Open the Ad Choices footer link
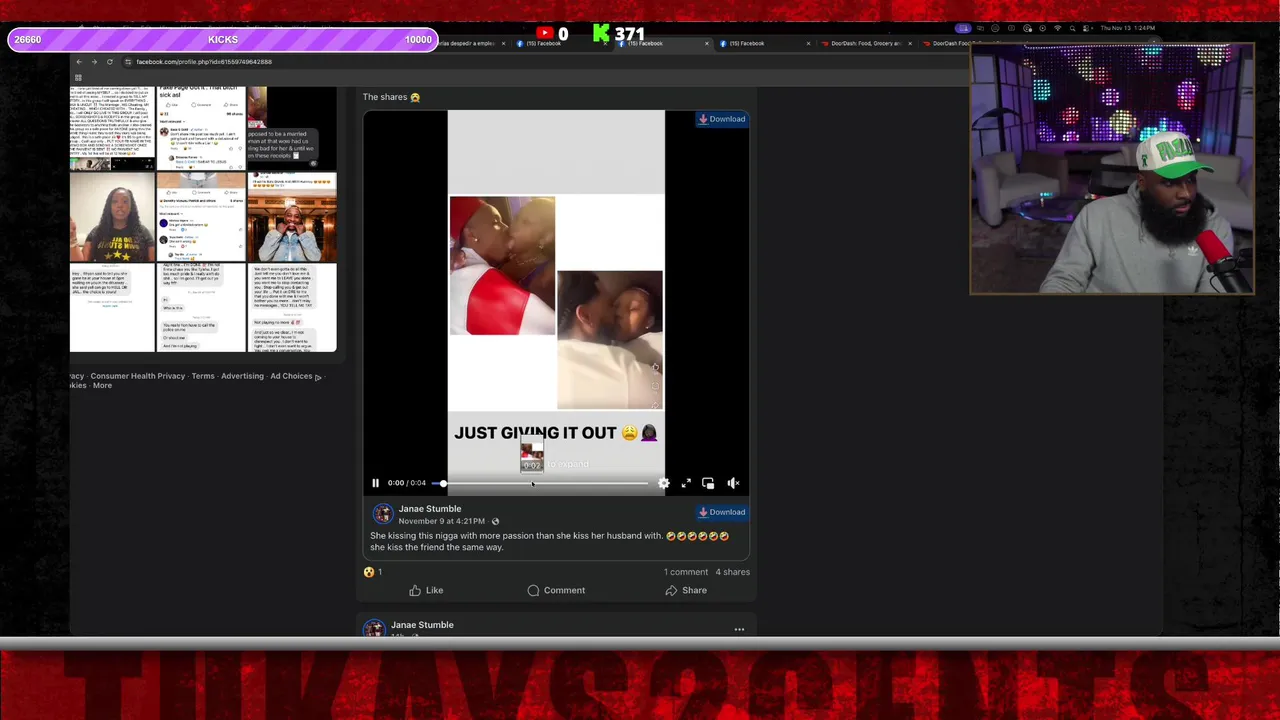Viewport: 1280px width, 720px height. (x=295, y=376)
